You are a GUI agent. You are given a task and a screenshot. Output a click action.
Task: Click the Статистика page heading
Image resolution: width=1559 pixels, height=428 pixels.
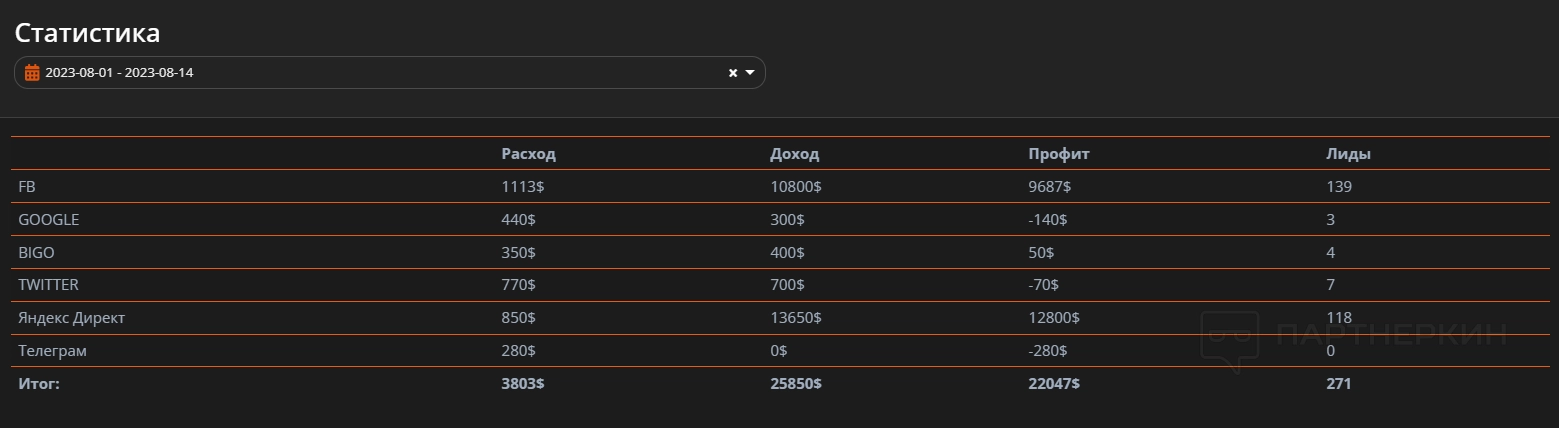point(87,33)
